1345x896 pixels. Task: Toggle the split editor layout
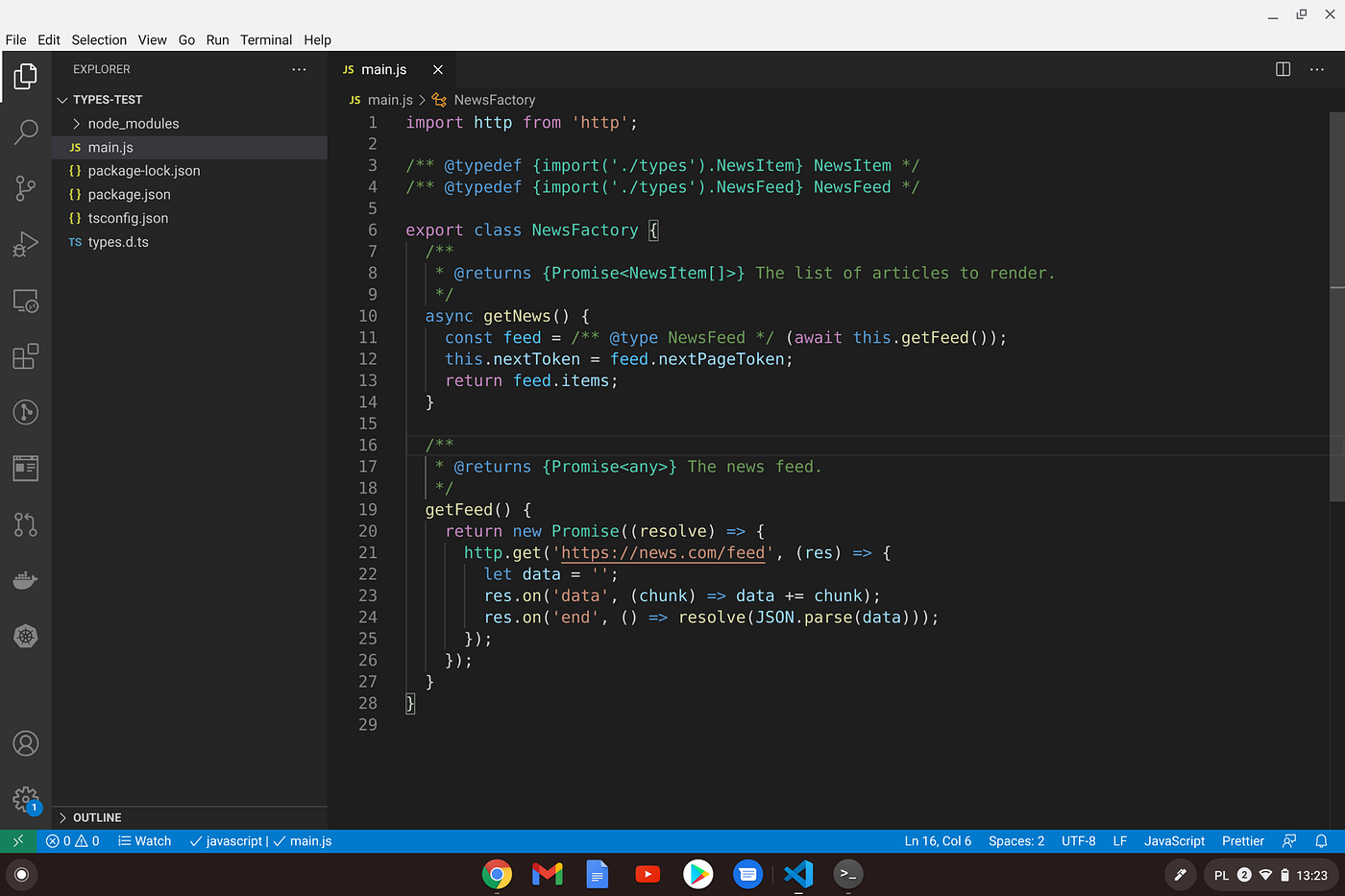point(1282,68)
